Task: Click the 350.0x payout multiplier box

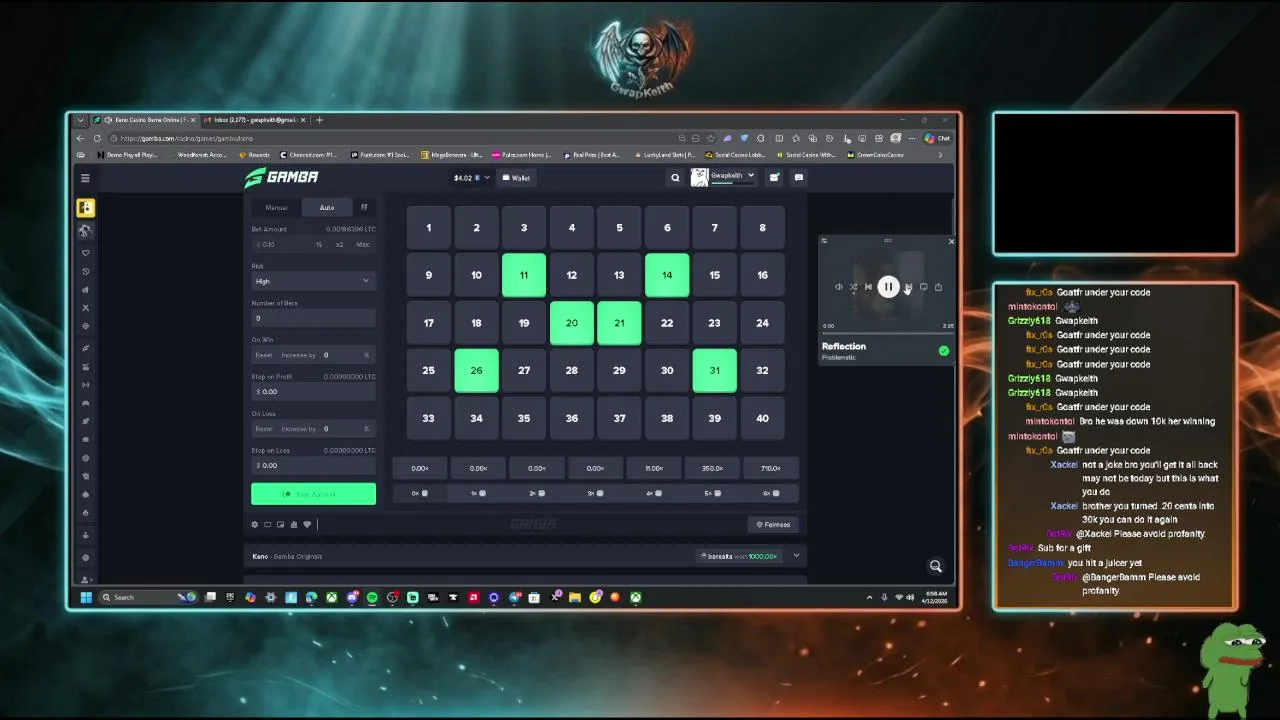Action: 712,468
